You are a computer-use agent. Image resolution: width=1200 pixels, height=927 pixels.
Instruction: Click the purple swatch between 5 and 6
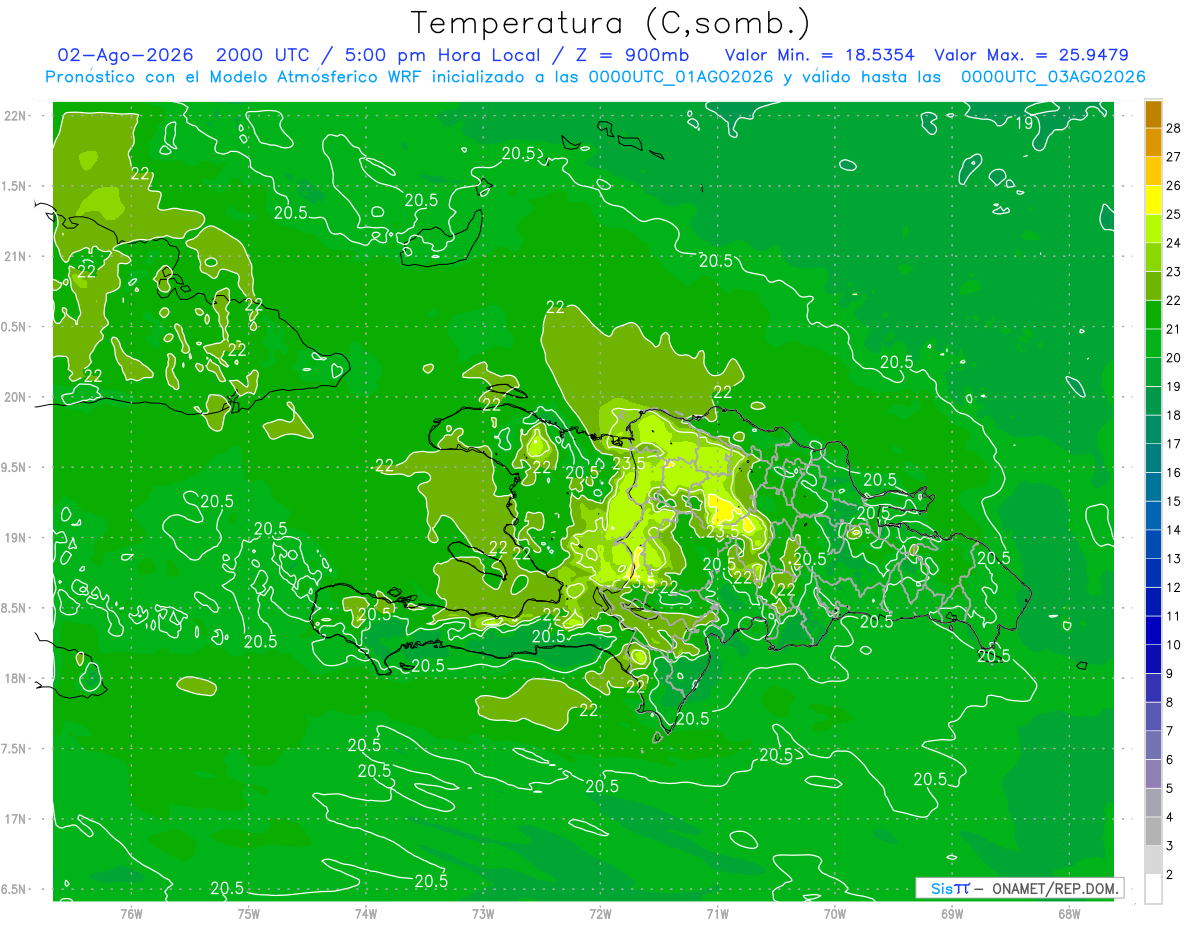point(1153,774)
